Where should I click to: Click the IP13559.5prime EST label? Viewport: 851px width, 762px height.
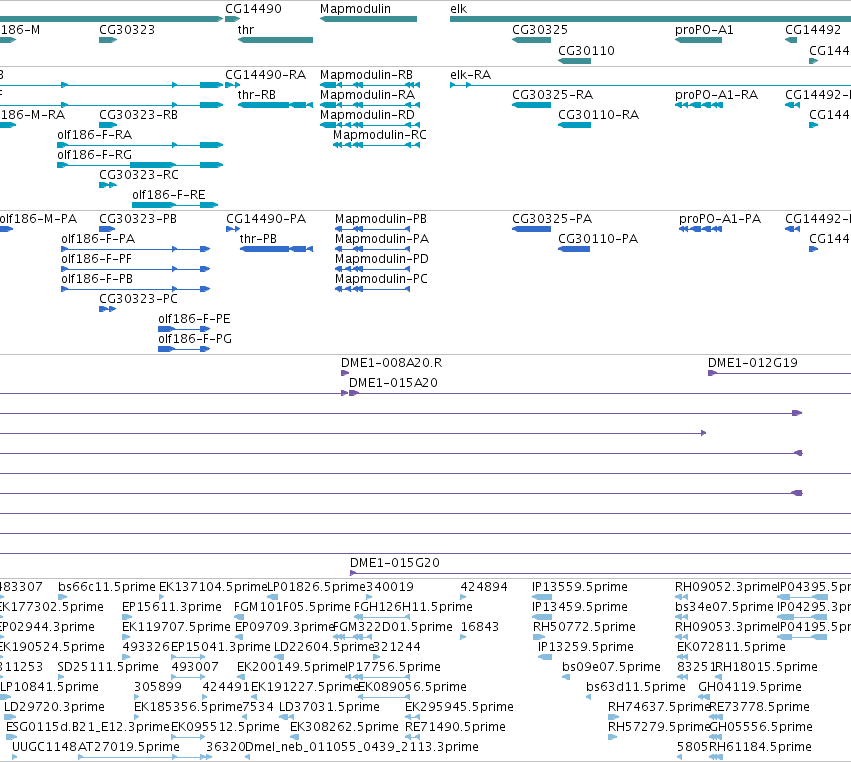tap(580, 587)
